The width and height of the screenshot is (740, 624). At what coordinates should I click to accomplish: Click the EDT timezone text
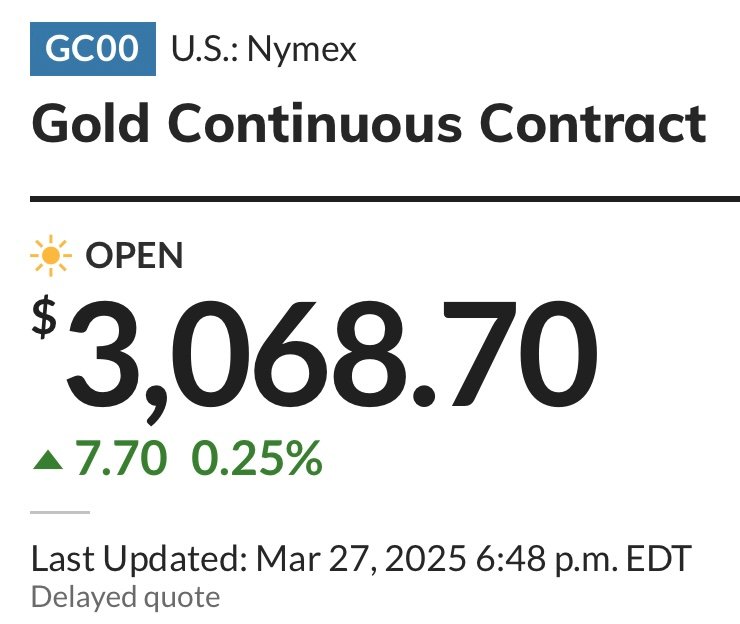659,558
